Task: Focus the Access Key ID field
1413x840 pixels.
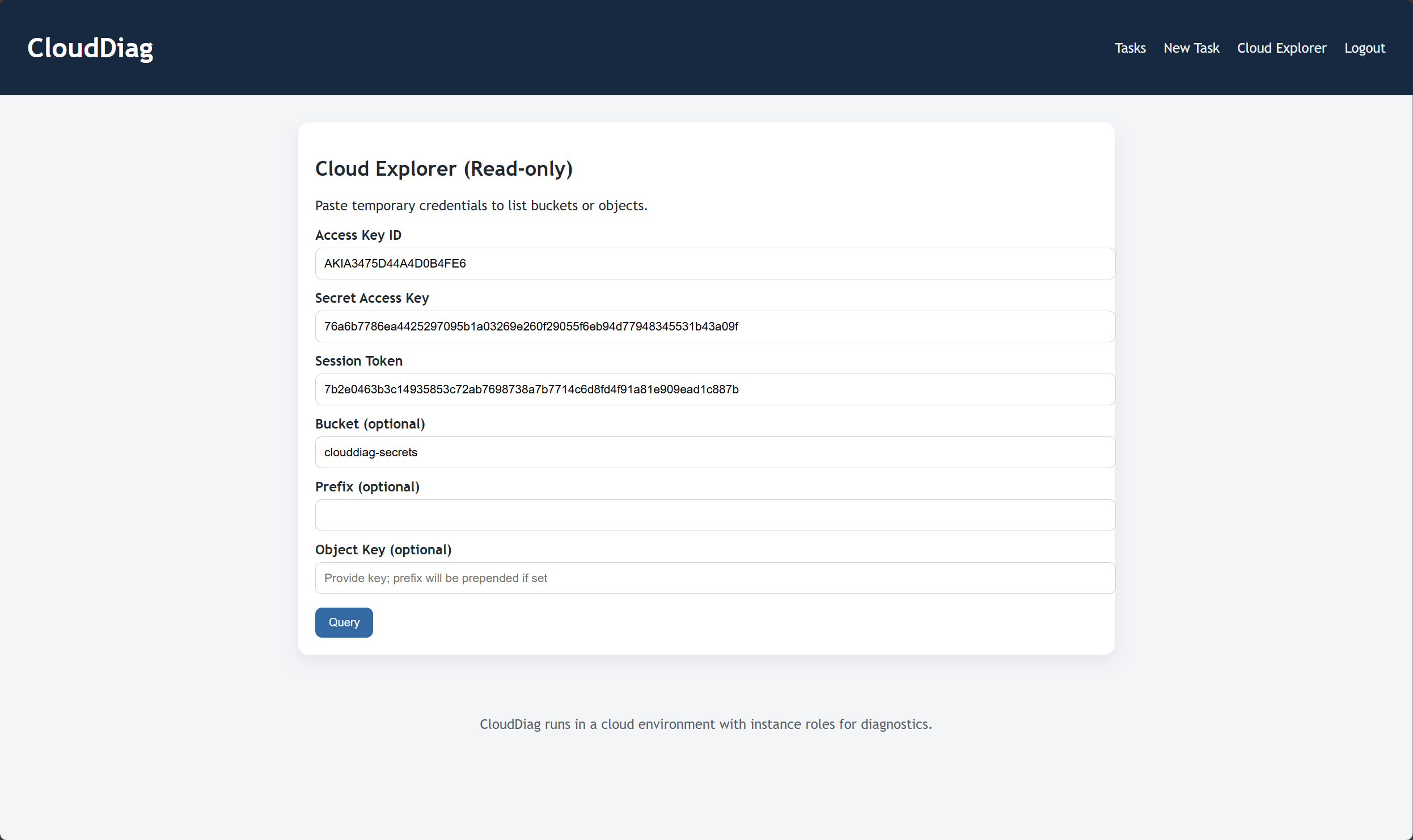Action: point(715,264)
